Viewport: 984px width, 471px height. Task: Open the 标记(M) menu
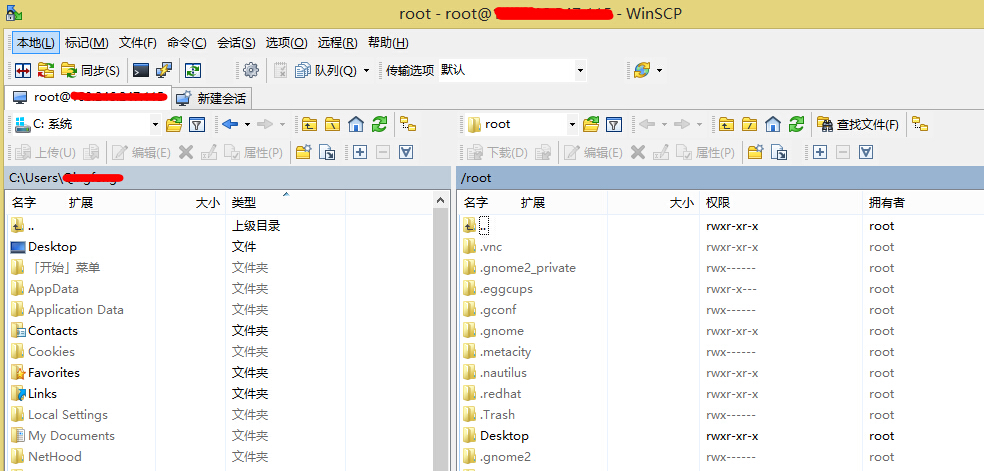coord(87,43)
